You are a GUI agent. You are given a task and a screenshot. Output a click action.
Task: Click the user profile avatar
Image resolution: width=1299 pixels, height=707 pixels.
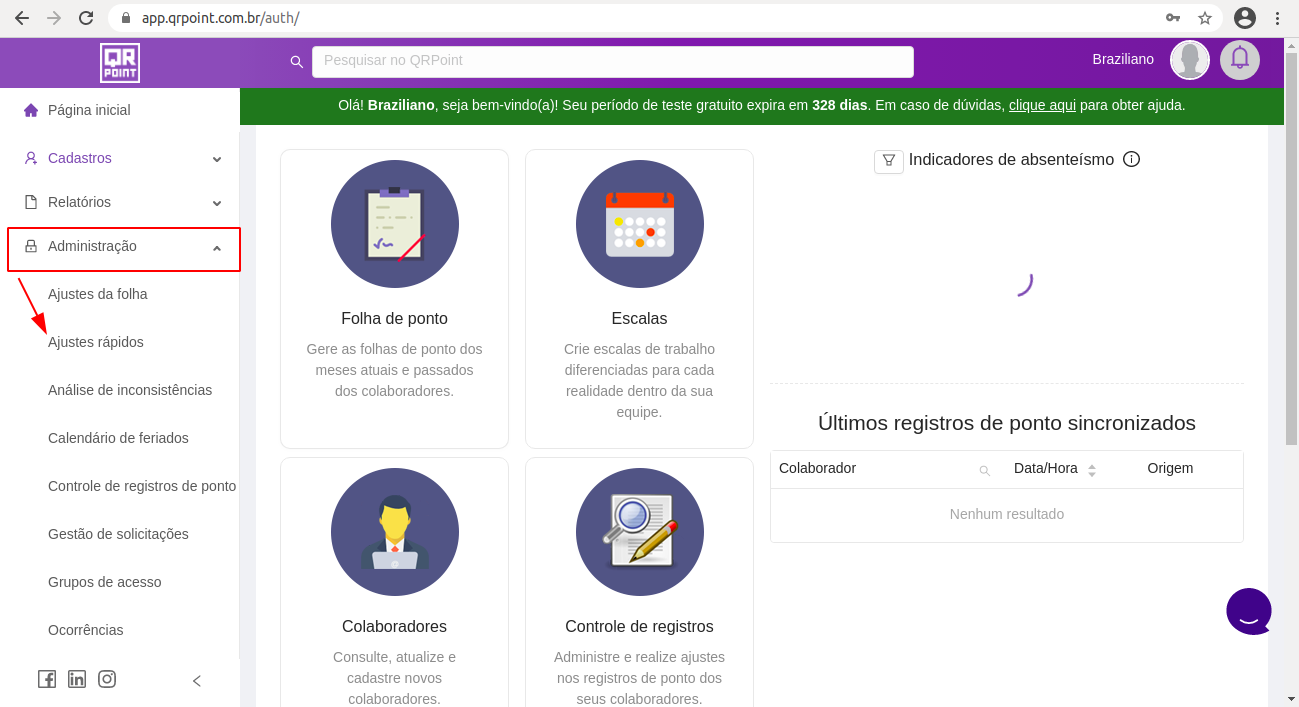pyautogui.click(x=1190, y=60)
